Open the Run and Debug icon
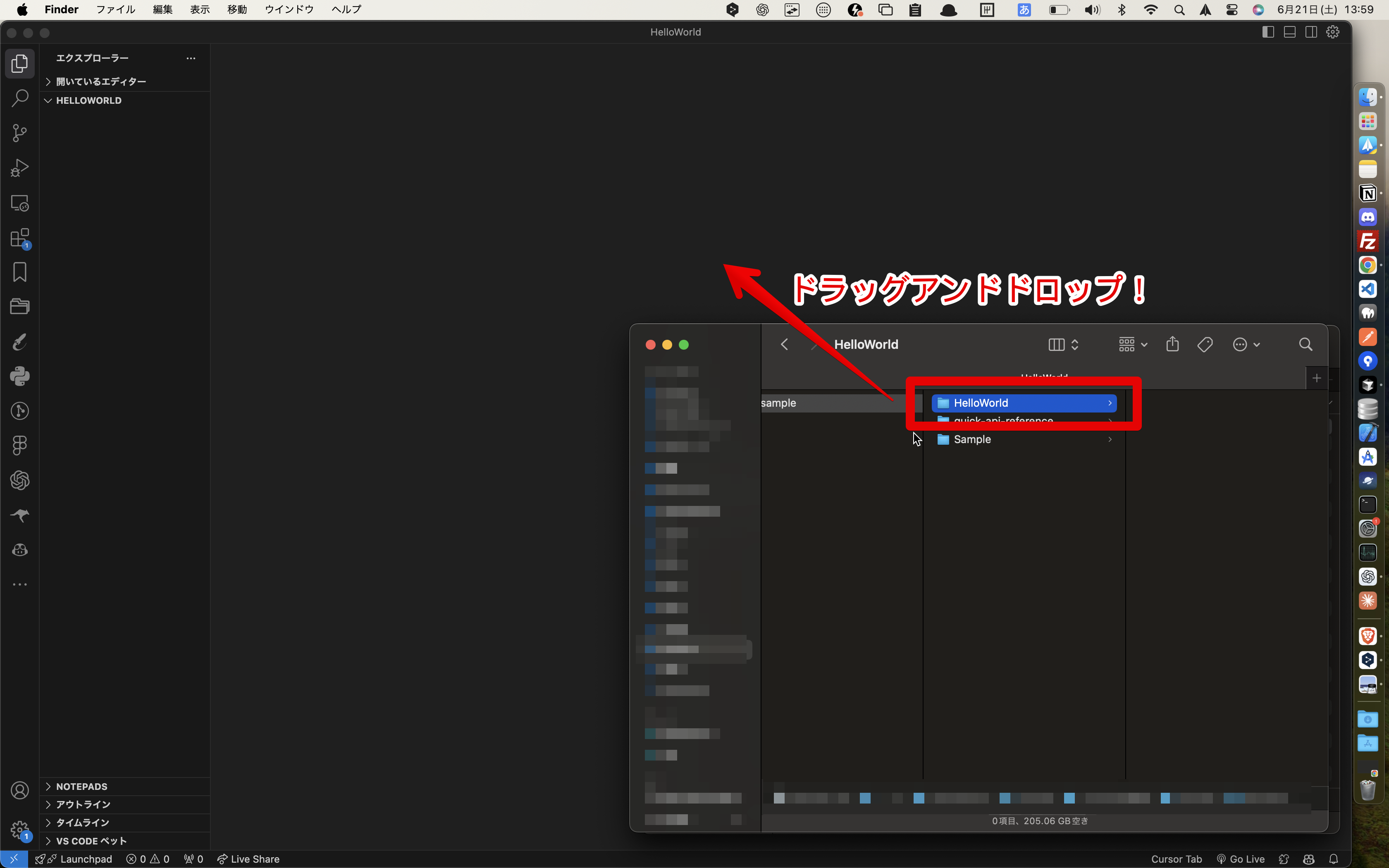Viewport: 1389px width, 868px height. (19, 168)
